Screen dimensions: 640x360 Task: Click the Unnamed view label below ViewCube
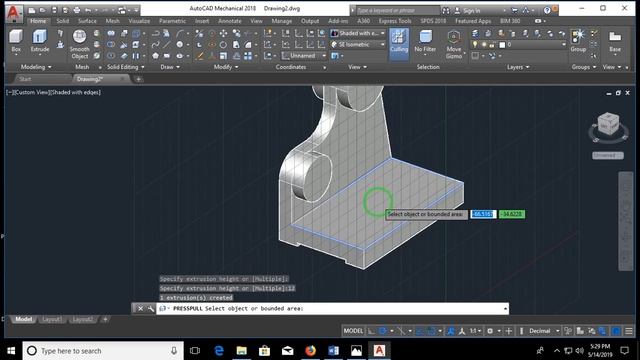(607, 156)
